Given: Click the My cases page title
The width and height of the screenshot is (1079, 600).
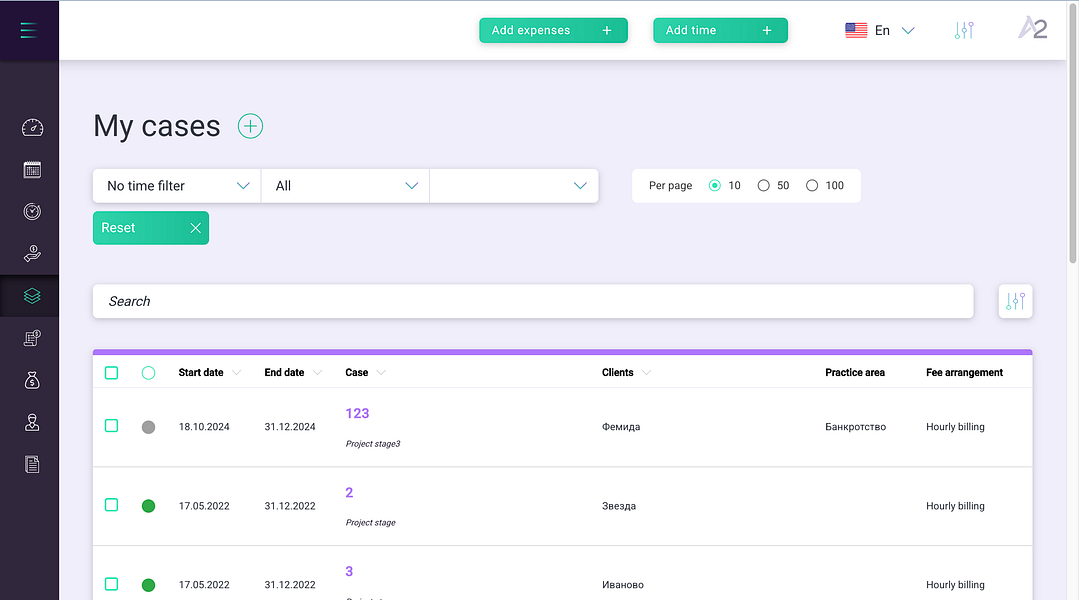Looking at the screenshot, I should coord(157,127).
